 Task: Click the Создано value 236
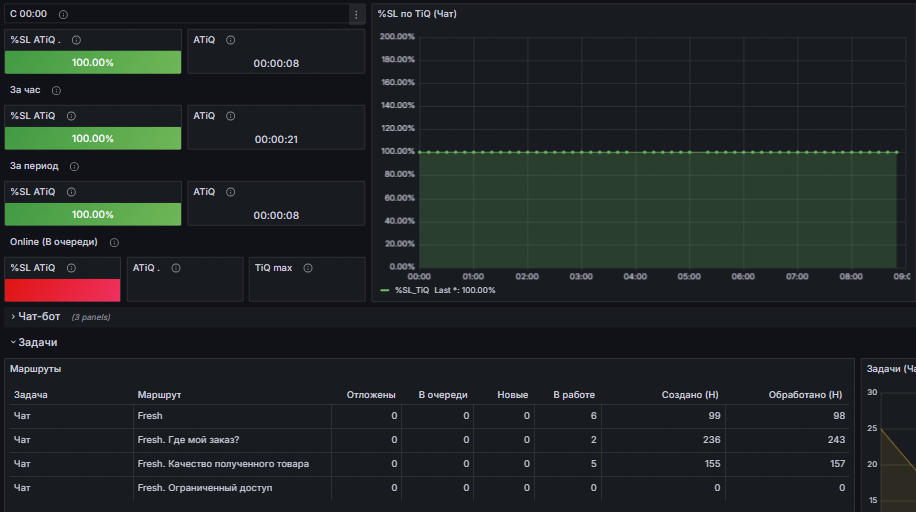(x=712, y=440)
